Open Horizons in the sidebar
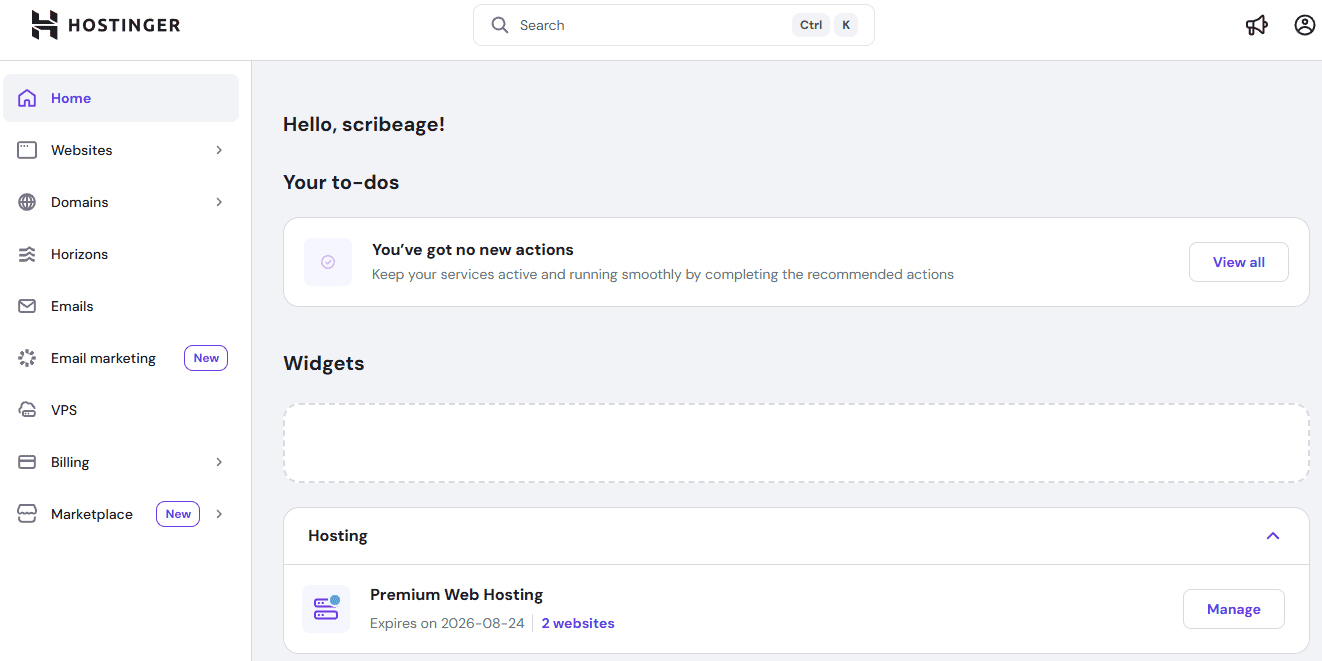 [x=121, y=254]
